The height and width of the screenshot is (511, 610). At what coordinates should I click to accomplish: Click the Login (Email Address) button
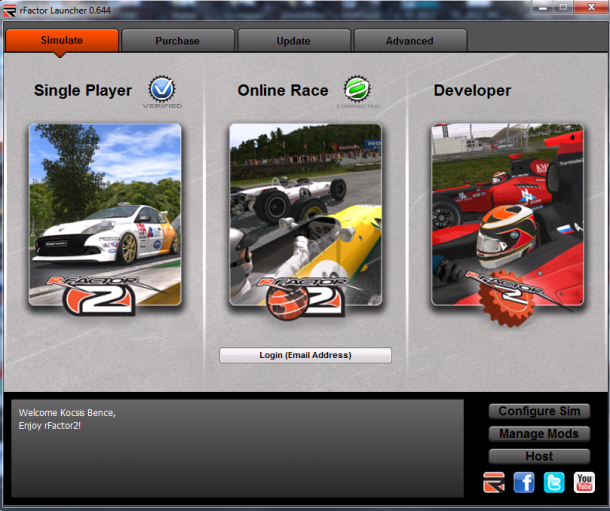[x=305, y=355]
